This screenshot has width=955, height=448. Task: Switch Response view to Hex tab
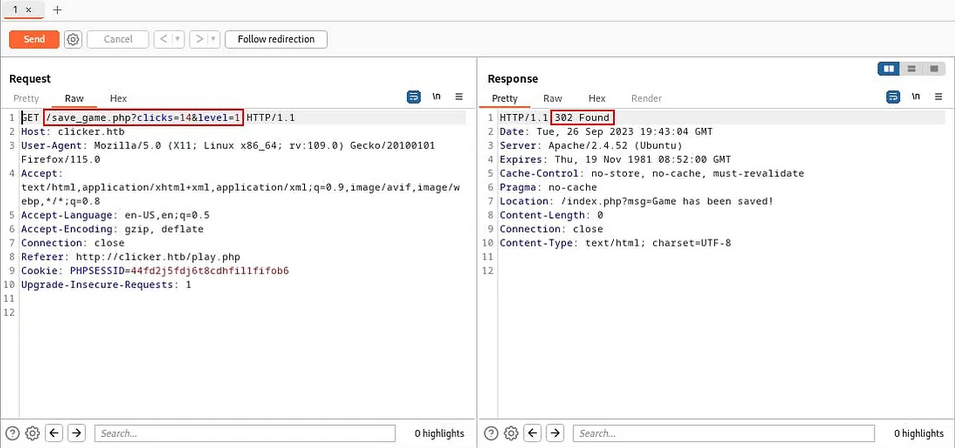click(597, 98)
